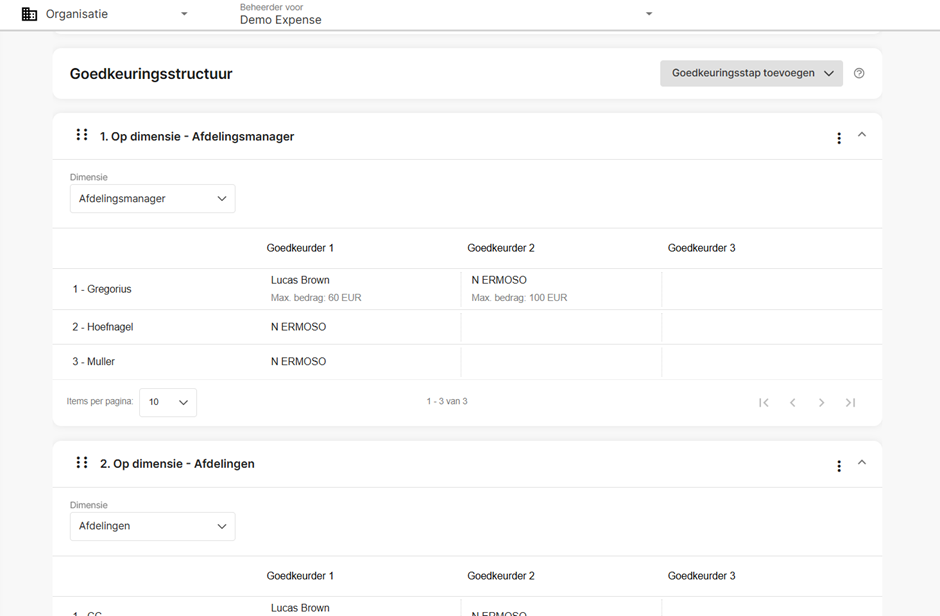Open the three-dot menu for step 2 Afdelingen
This screenshot has width=940, height=616.
[839, 466]
